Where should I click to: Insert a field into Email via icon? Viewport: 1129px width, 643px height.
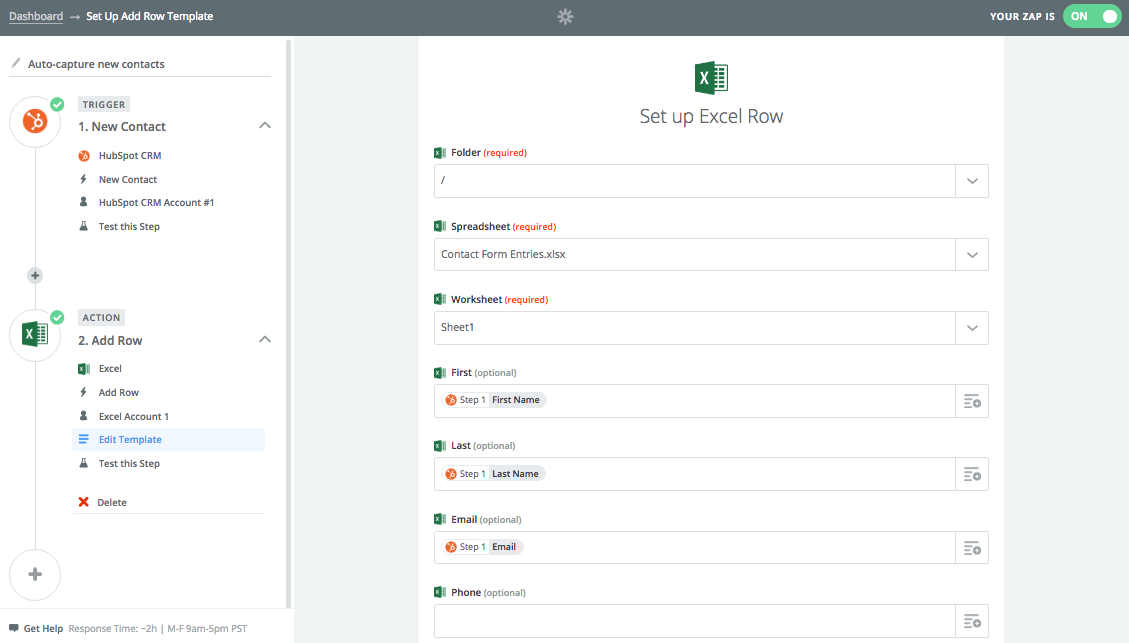972,548
